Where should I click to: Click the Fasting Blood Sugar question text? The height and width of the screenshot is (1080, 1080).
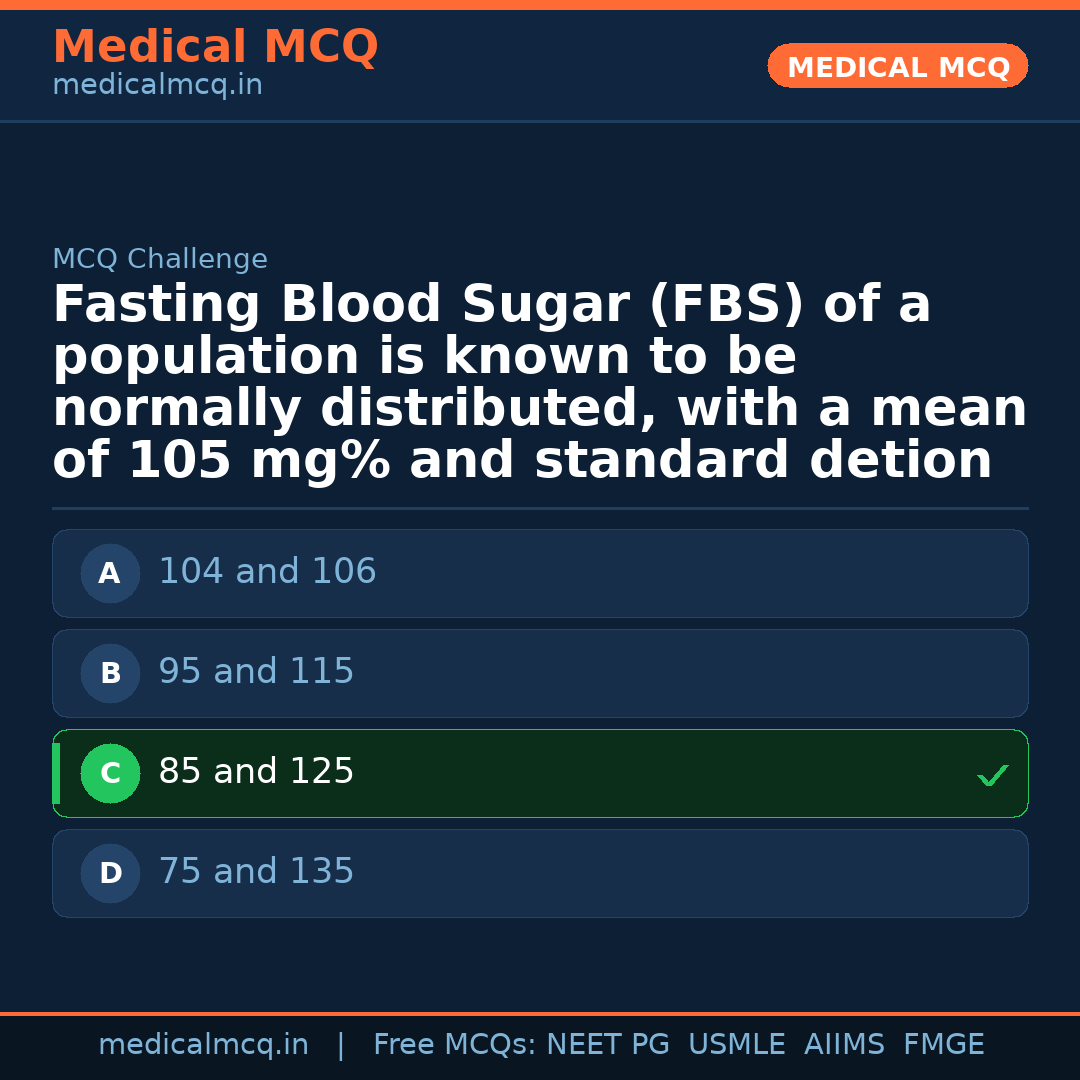coord(540,383)
